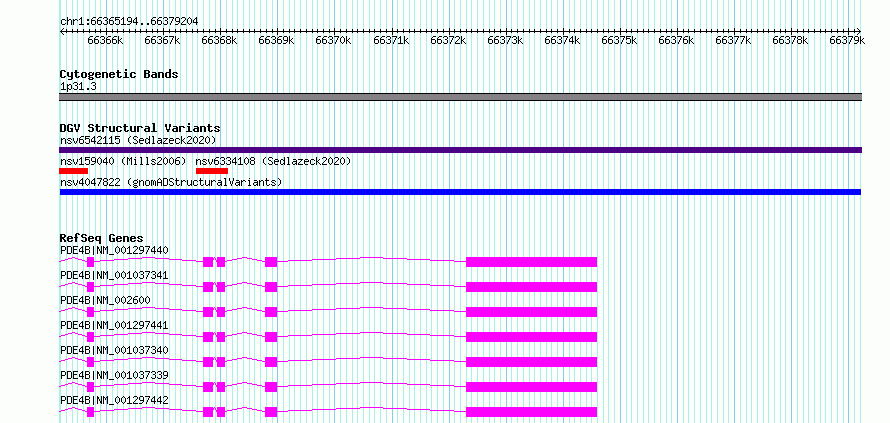Select the exon near 66369k in NM_001037339
The image size is (890, 423).
click(271, 387)
